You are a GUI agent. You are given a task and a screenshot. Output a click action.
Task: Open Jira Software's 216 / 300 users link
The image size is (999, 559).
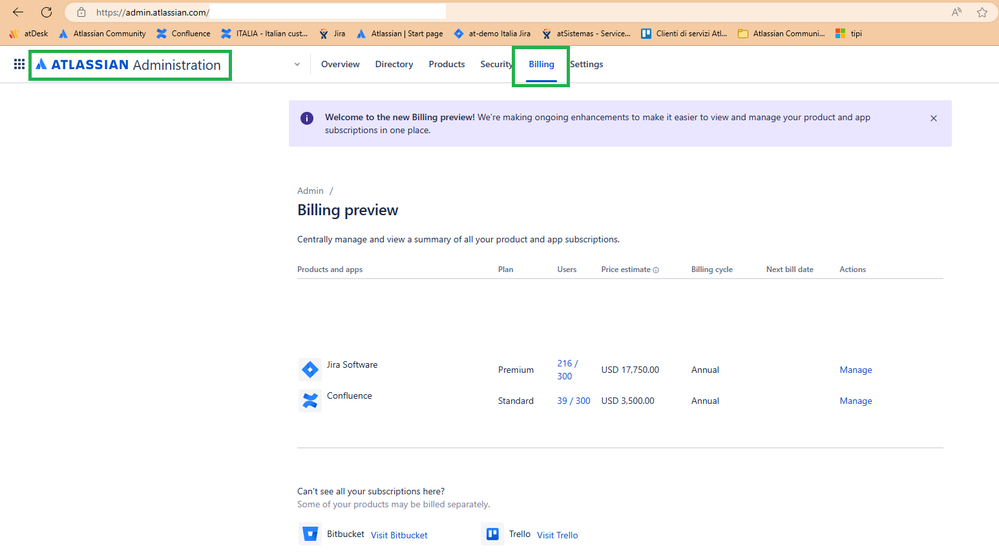pos(567,370)
